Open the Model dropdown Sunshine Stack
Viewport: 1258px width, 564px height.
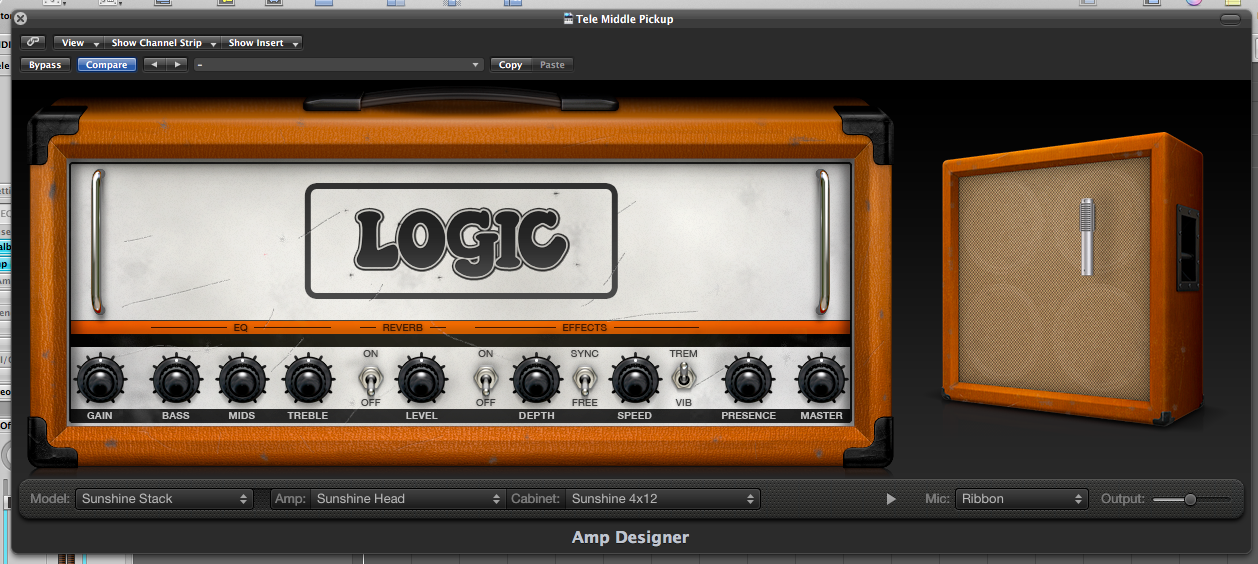164,499
